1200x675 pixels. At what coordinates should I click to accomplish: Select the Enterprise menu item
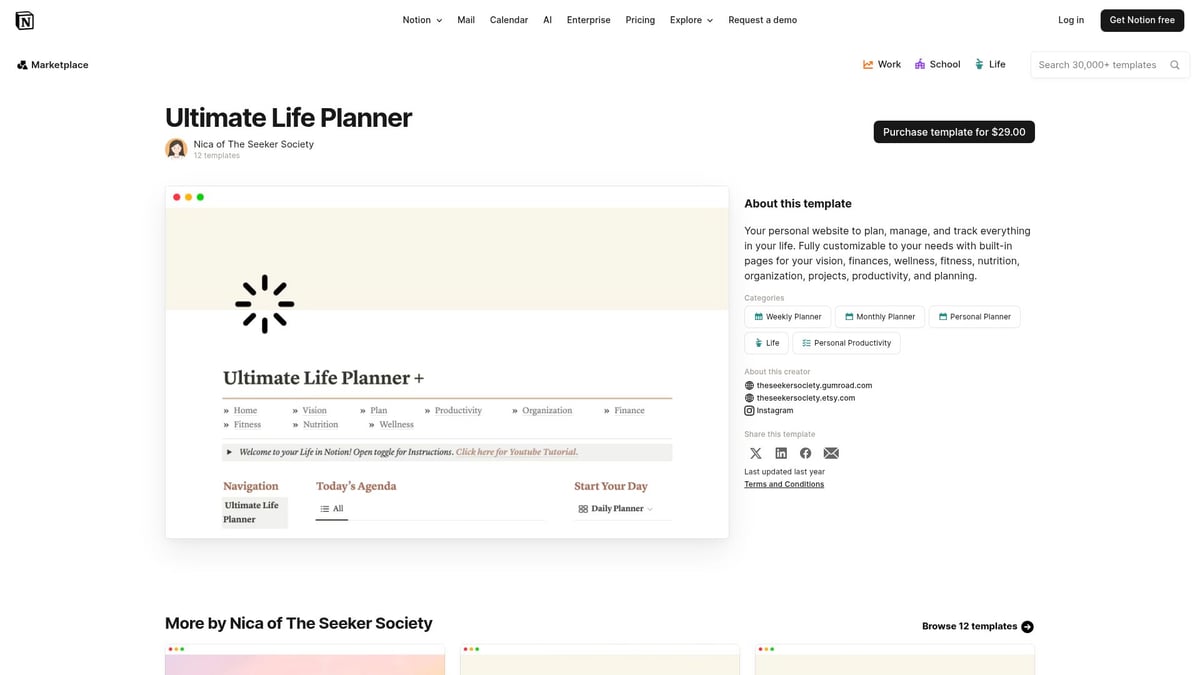[588, 19]
